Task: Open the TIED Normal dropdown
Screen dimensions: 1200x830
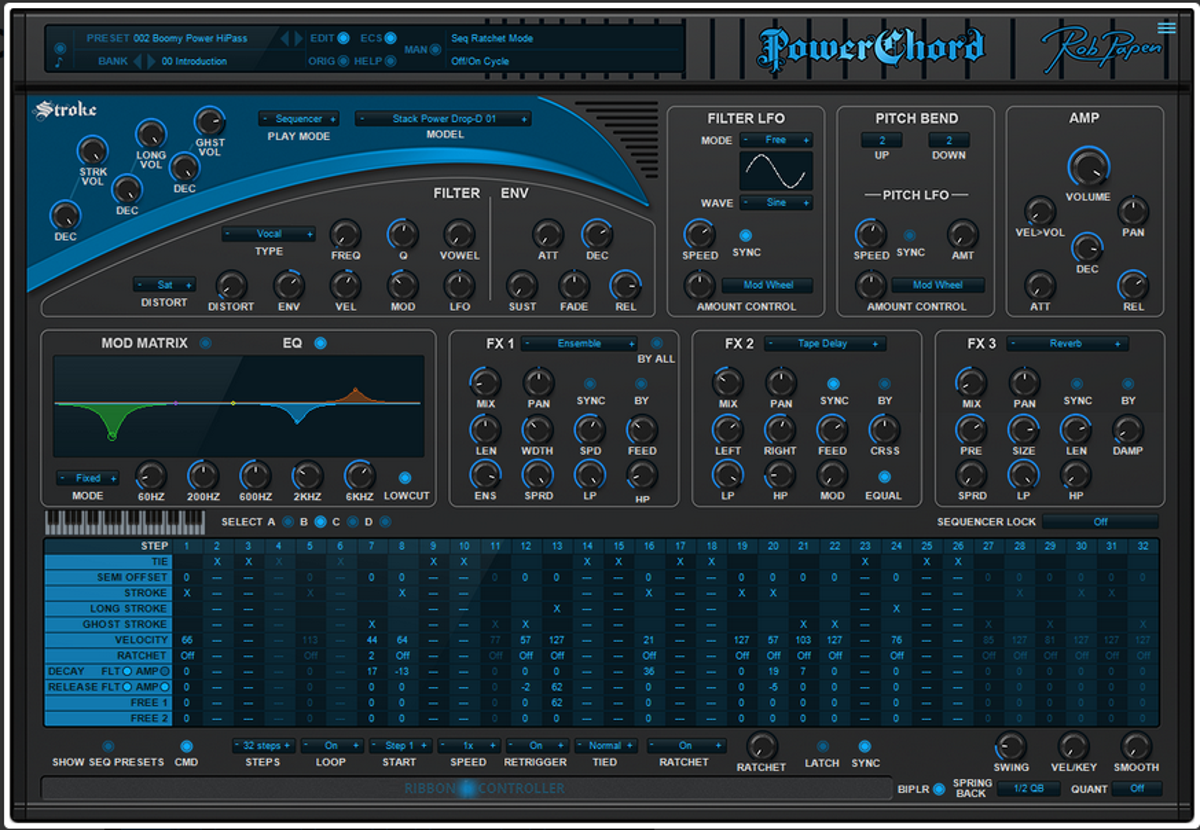Action: click(x=605, y=746)
